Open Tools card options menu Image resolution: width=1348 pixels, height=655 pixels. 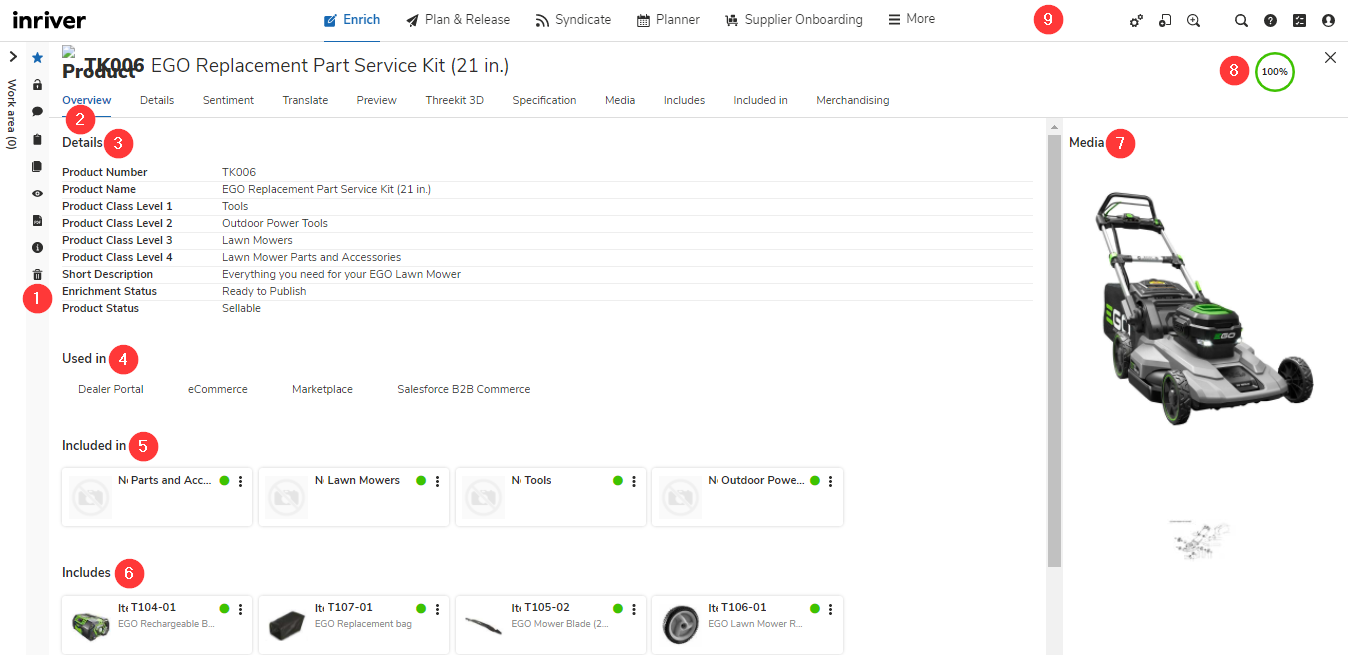tap(634, 481)
